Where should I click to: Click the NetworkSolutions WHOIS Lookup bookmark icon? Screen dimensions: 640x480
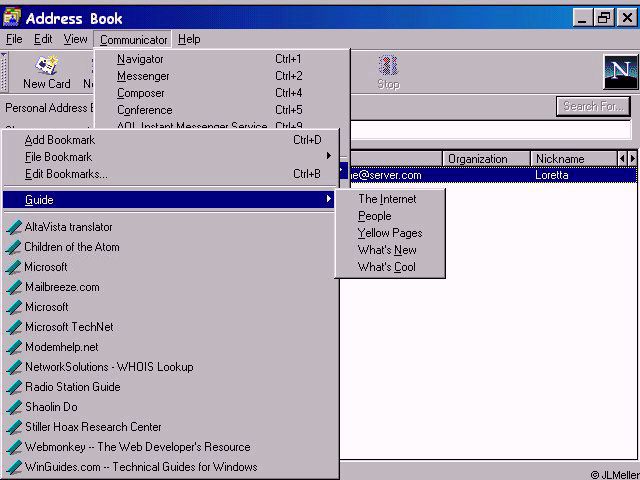click(x=14, y=367)
